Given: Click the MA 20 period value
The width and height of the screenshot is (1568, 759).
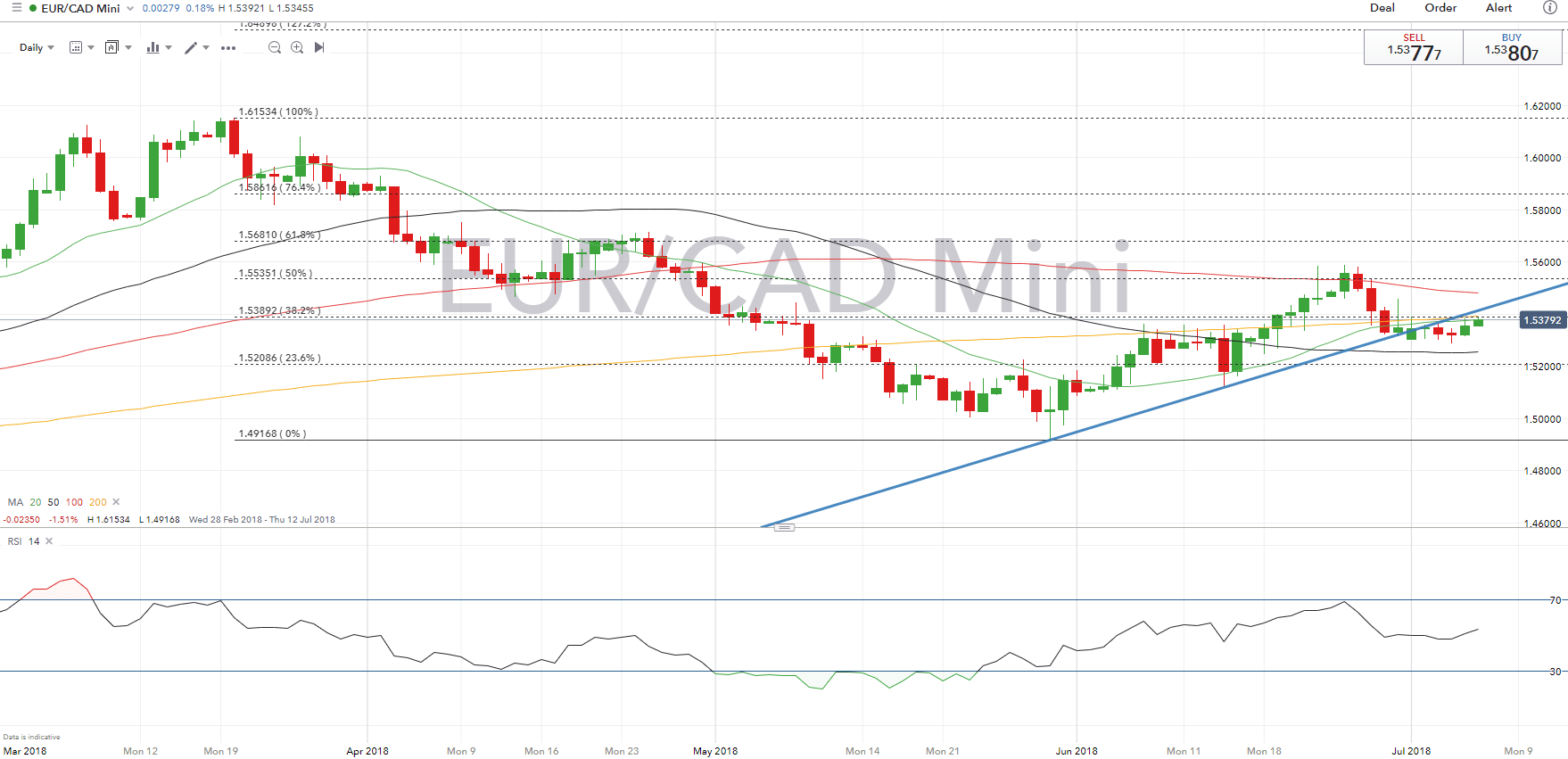Looking at the screenshot, I should click(36, 502).
